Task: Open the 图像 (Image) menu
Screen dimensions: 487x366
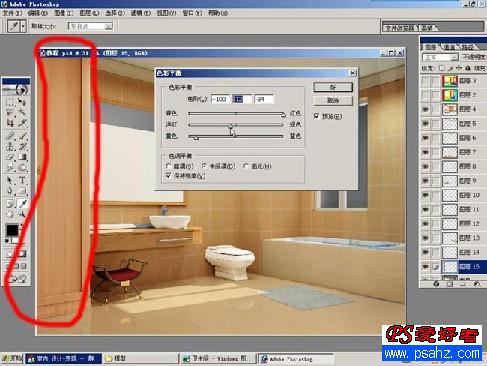Action: pyautogui.click(x=63, y=13)
